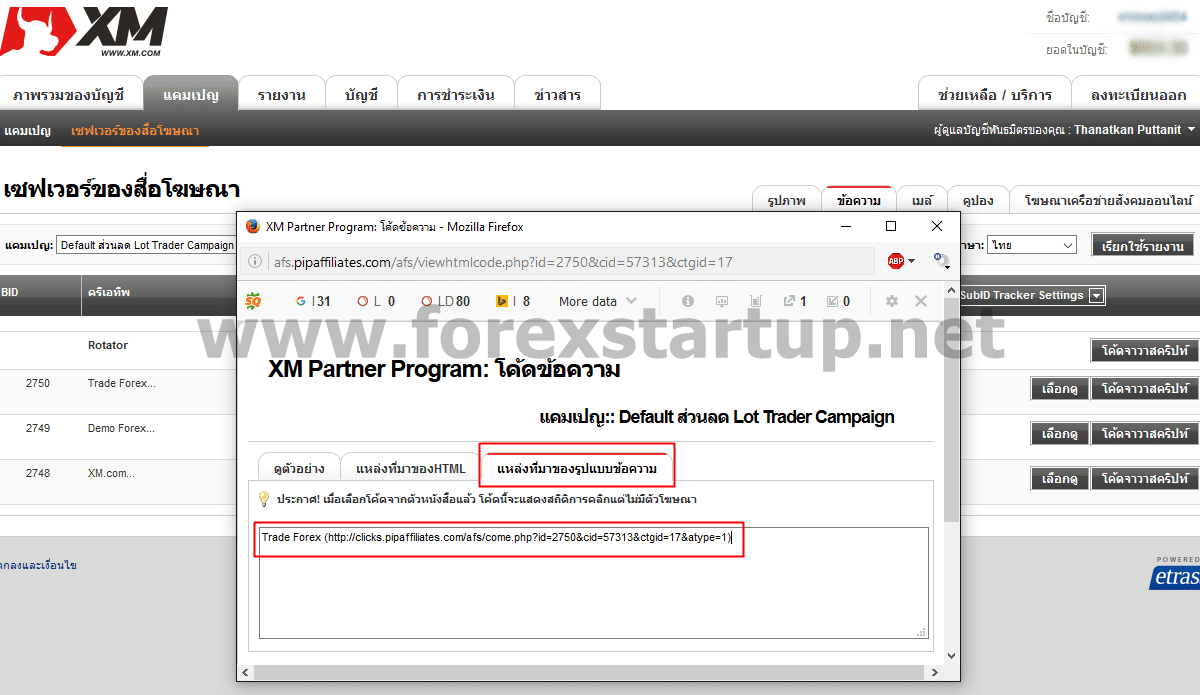Expand the More data dropdown in SEOquake bar
The width and height of the screenshot is (1200, 695).
598,301
